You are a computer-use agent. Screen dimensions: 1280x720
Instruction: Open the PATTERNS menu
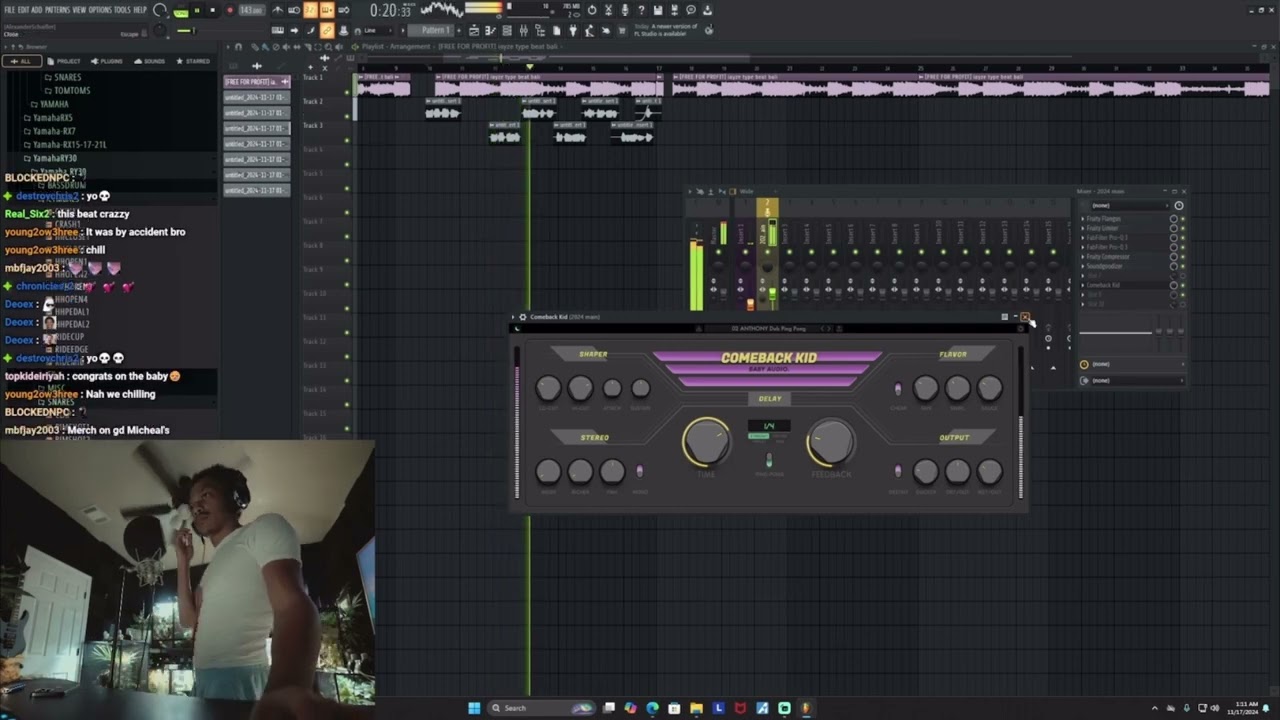point(57,10)
